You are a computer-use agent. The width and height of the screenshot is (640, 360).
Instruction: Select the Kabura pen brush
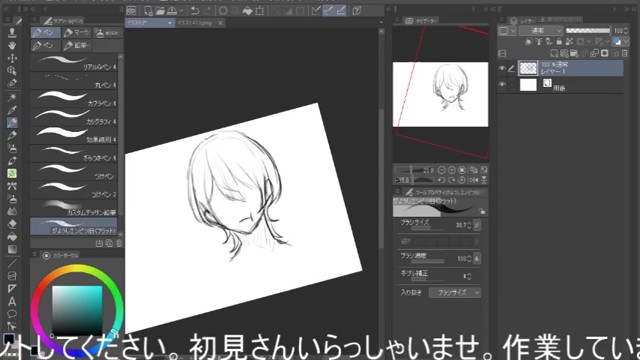[74, 99]
